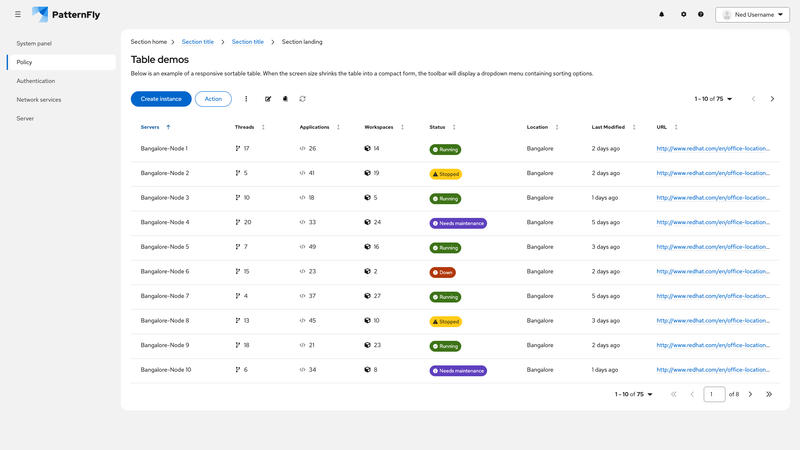Open the settings gear in header

[684, 14]
